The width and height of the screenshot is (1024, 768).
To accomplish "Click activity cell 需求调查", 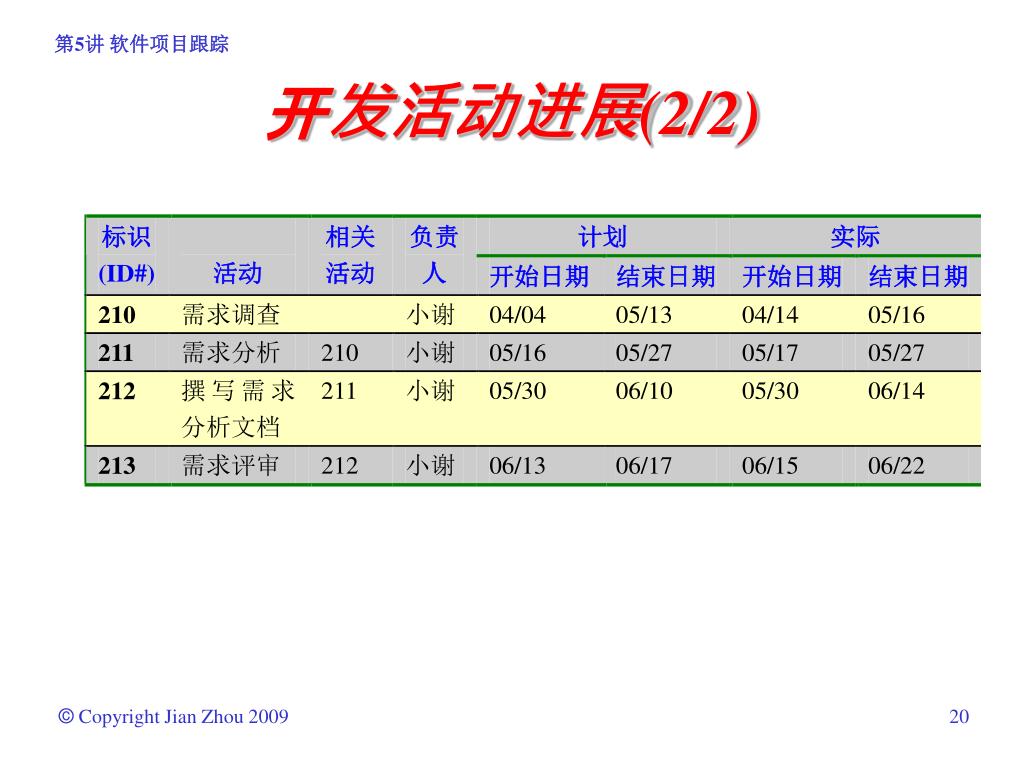I will click(231, 315).
